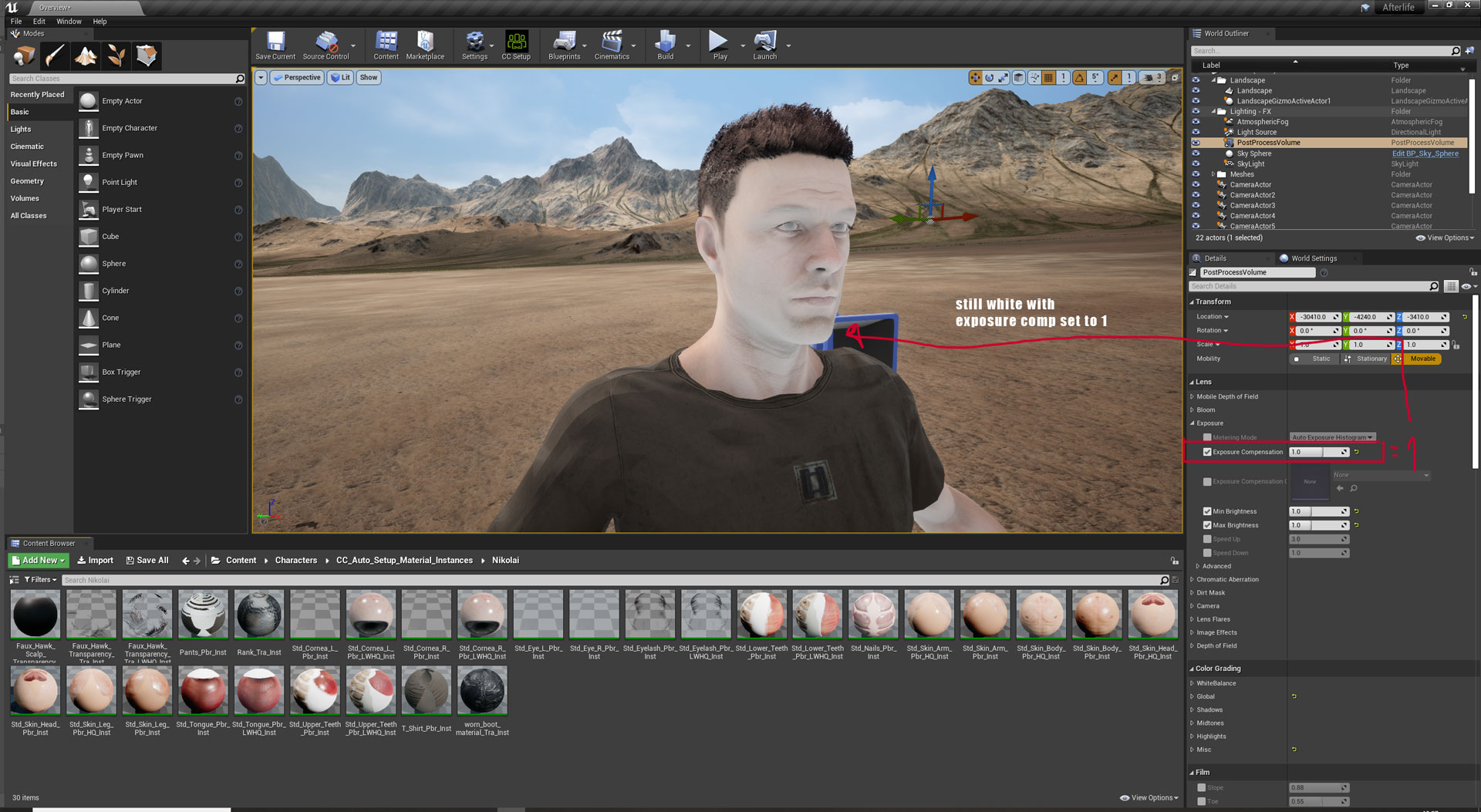Toggle Light Source visibility eye icon

(x=1196, y=132)
